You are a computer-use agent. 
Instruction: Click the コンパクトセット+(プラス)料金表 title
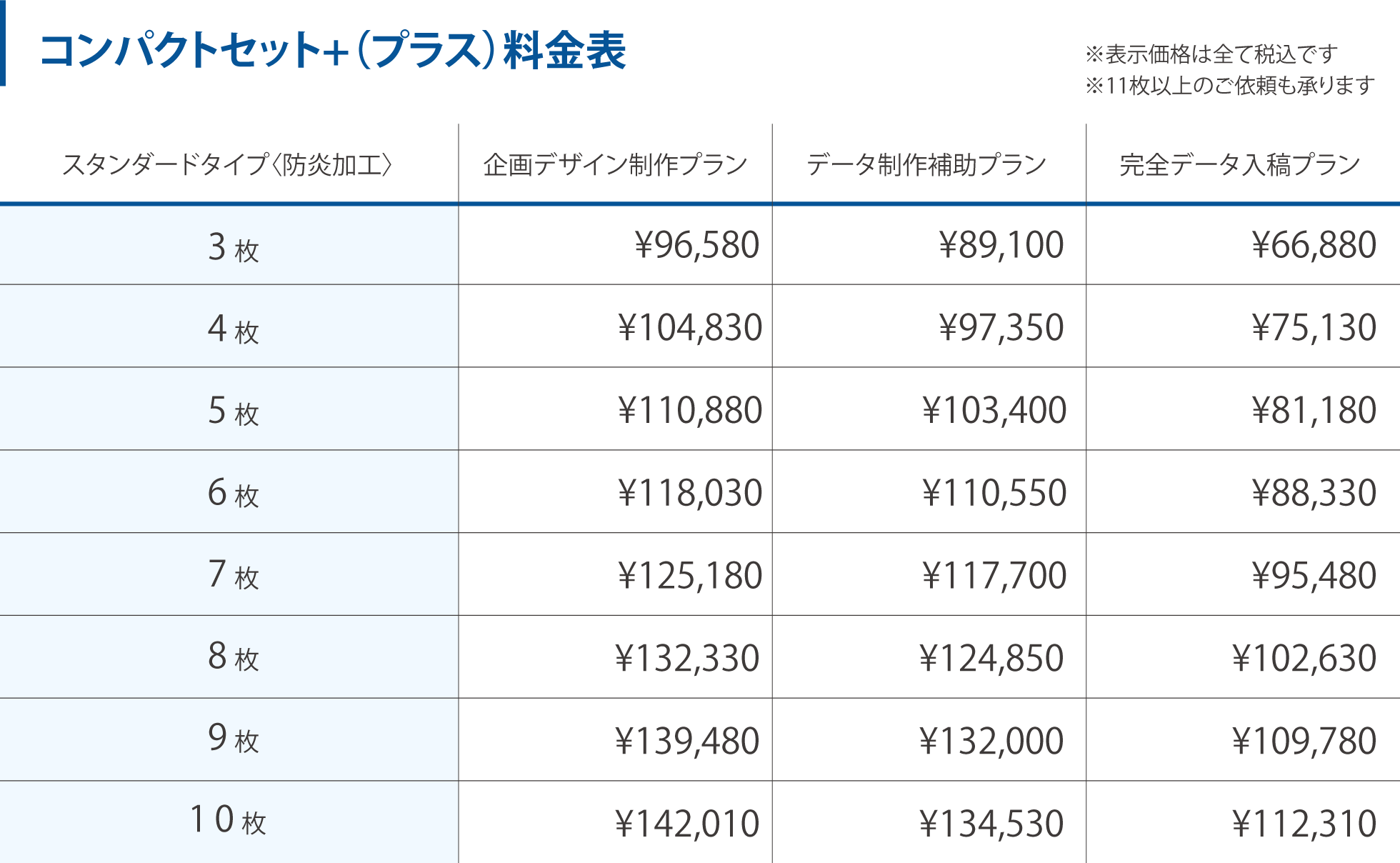click(x=333, y=51)
